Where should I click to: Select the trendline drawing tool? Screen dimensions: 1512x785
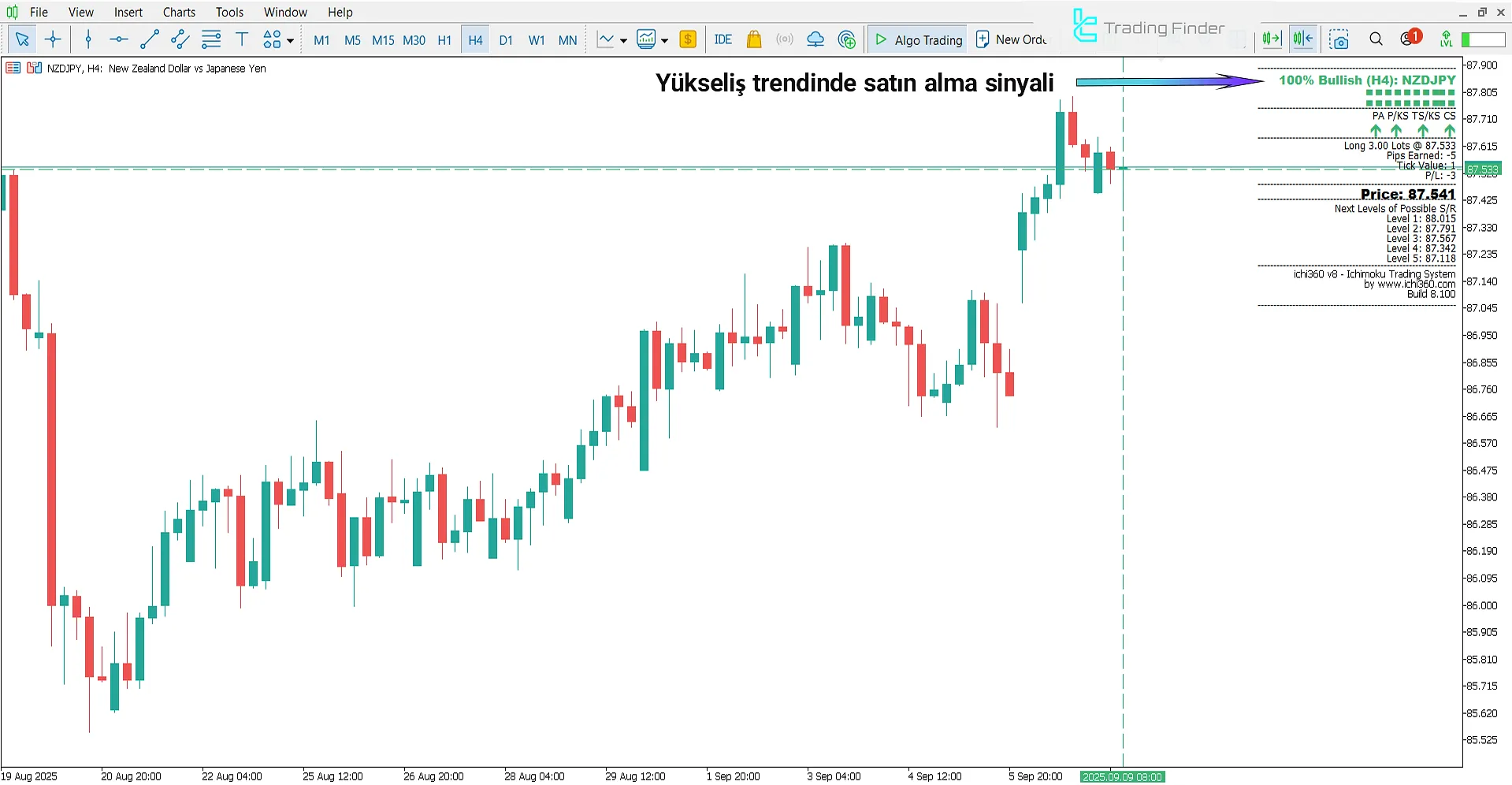tap(149, 39)
